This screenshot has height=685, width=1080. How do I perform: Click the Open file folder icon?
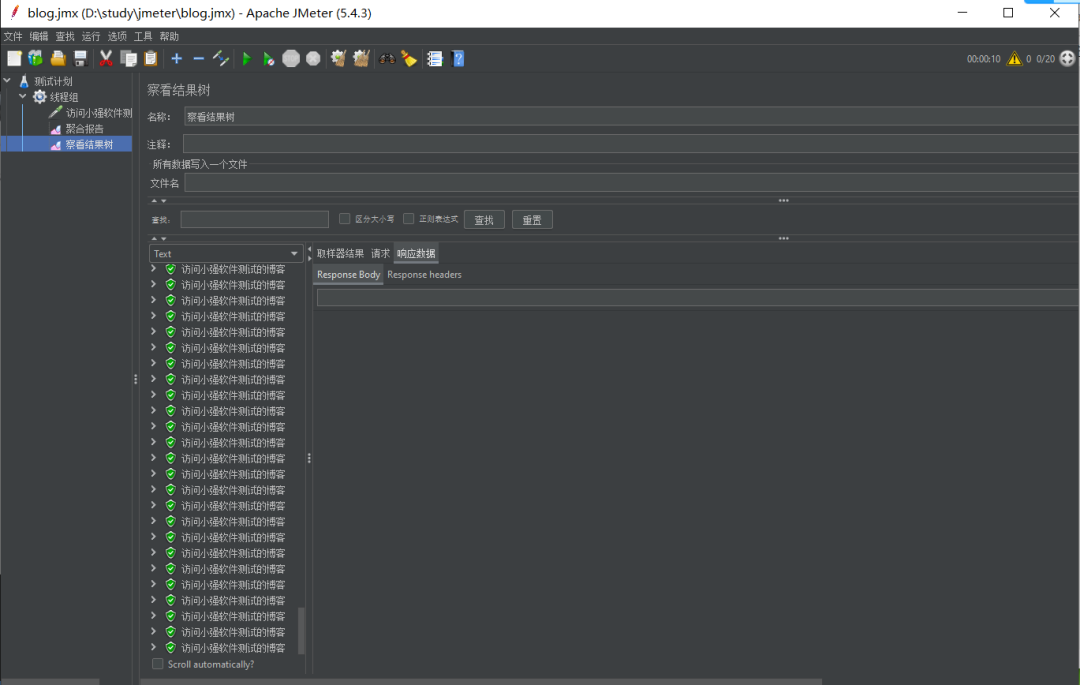(x=59, y=59)
